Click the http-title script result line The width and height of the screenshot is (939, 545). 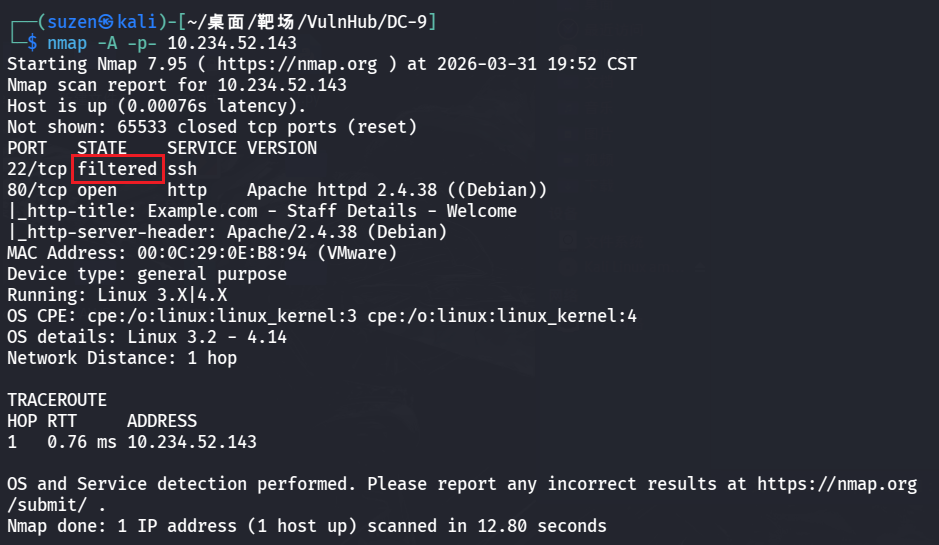click(x=262, y=211)
